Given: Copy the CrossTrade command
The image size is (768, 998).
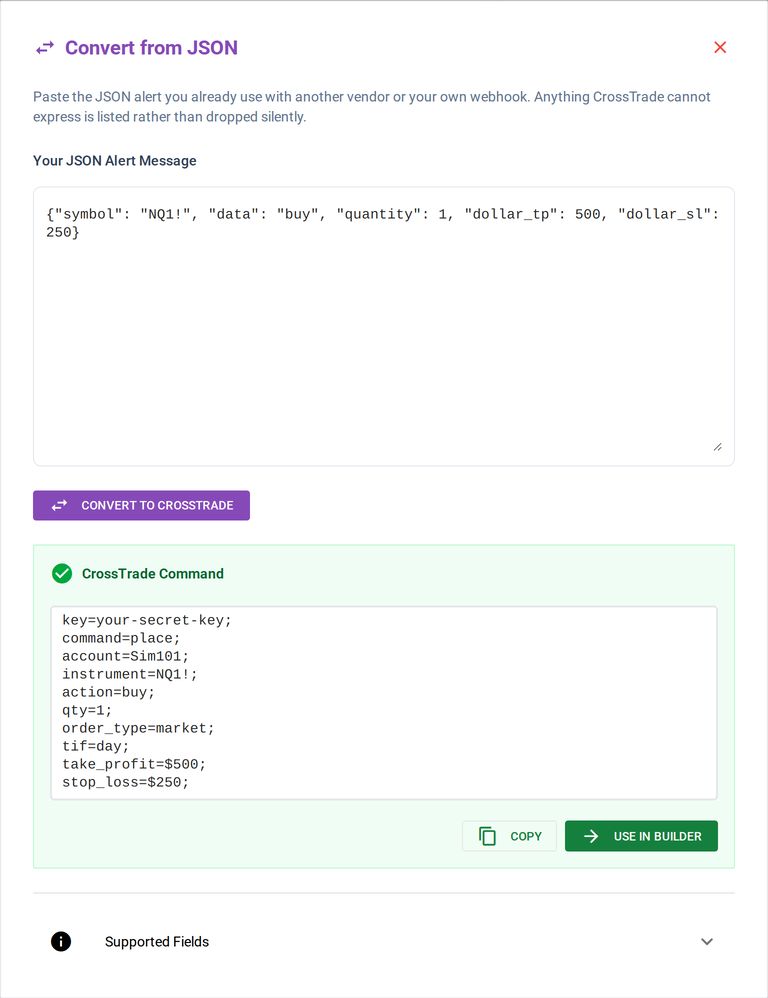Looking at the screenshot, I should coord(509,836).
